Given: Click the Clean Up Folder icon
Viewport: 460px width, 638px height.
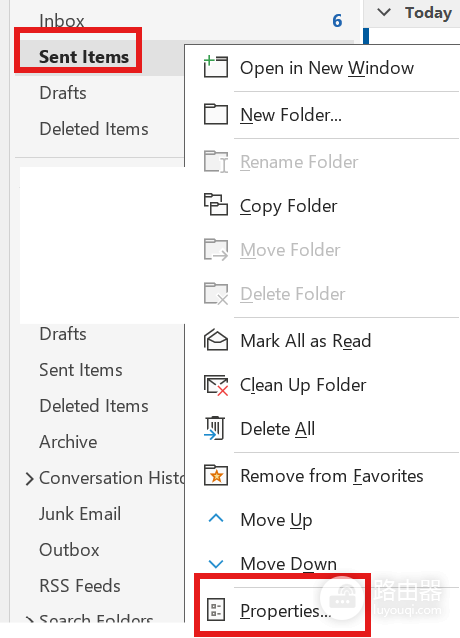Looking at the screenshot, I should coord(216,385).
